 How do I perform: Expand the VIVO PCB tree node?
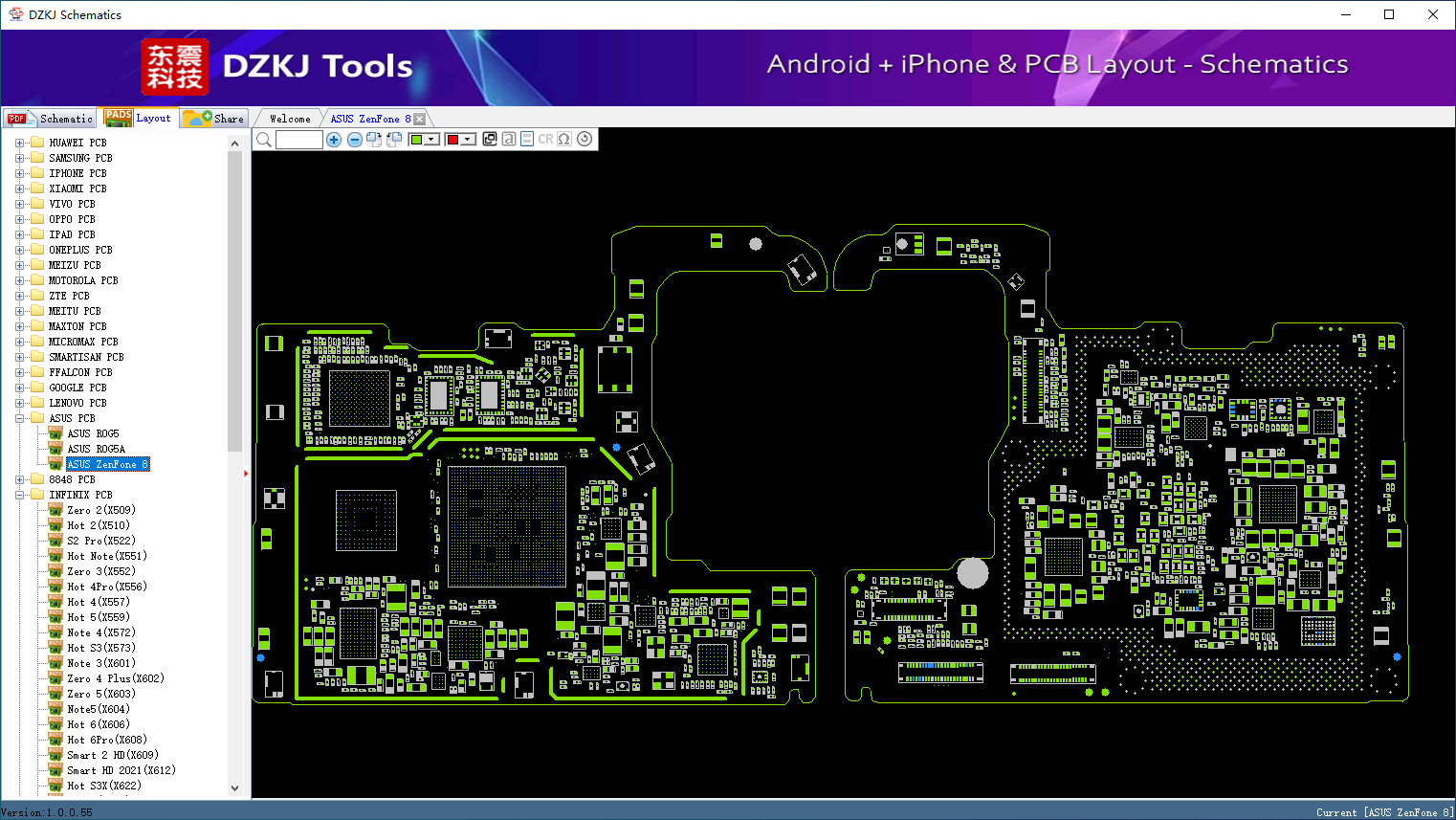(x=19, y=204)
